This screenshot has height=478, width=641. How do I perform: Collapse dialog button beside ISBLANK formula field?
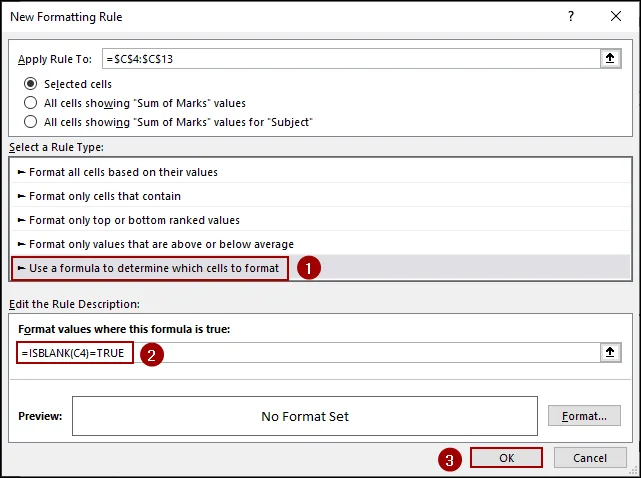click(610, 352)
